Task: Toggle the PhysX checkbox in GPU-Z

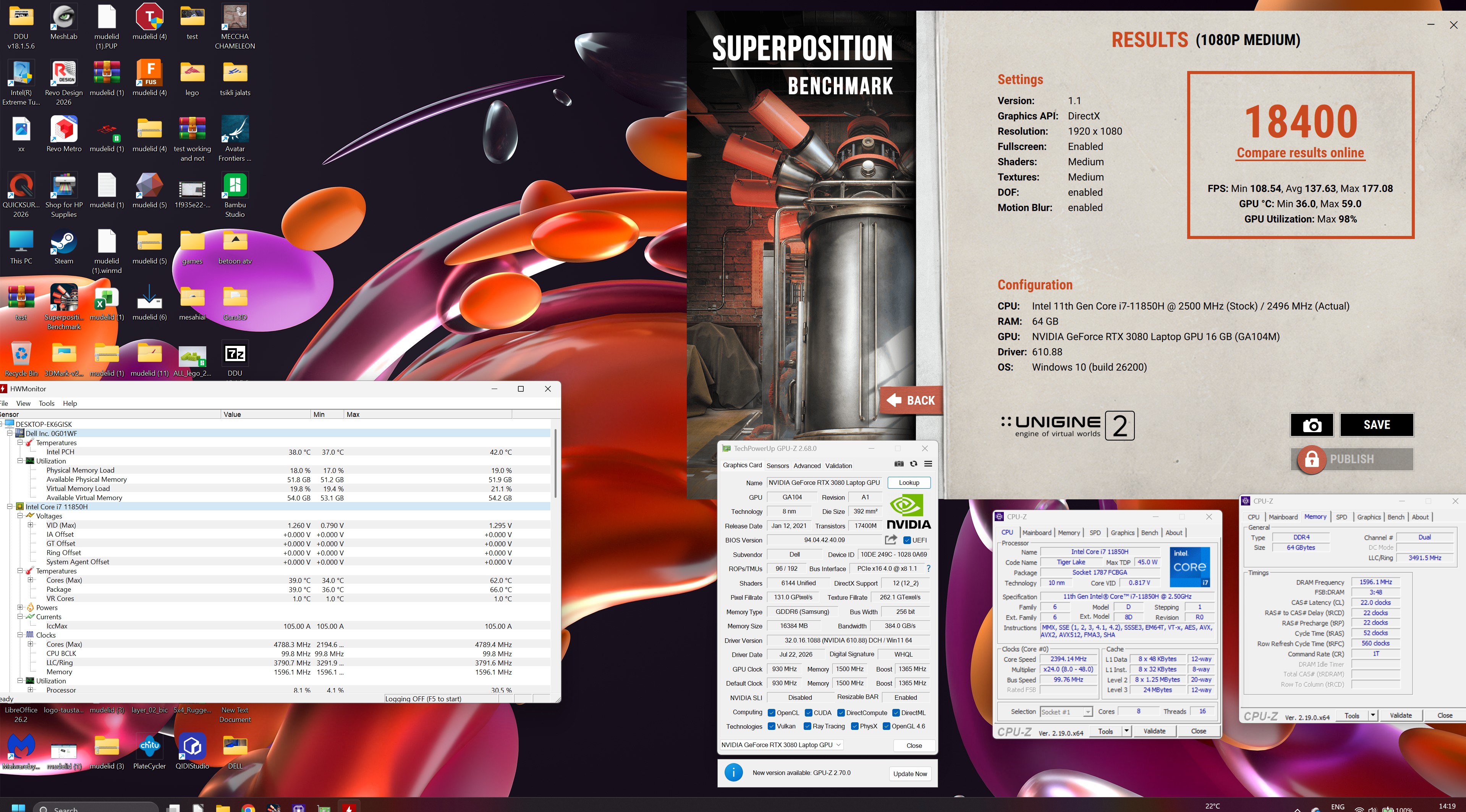Action: click(855, 726)
